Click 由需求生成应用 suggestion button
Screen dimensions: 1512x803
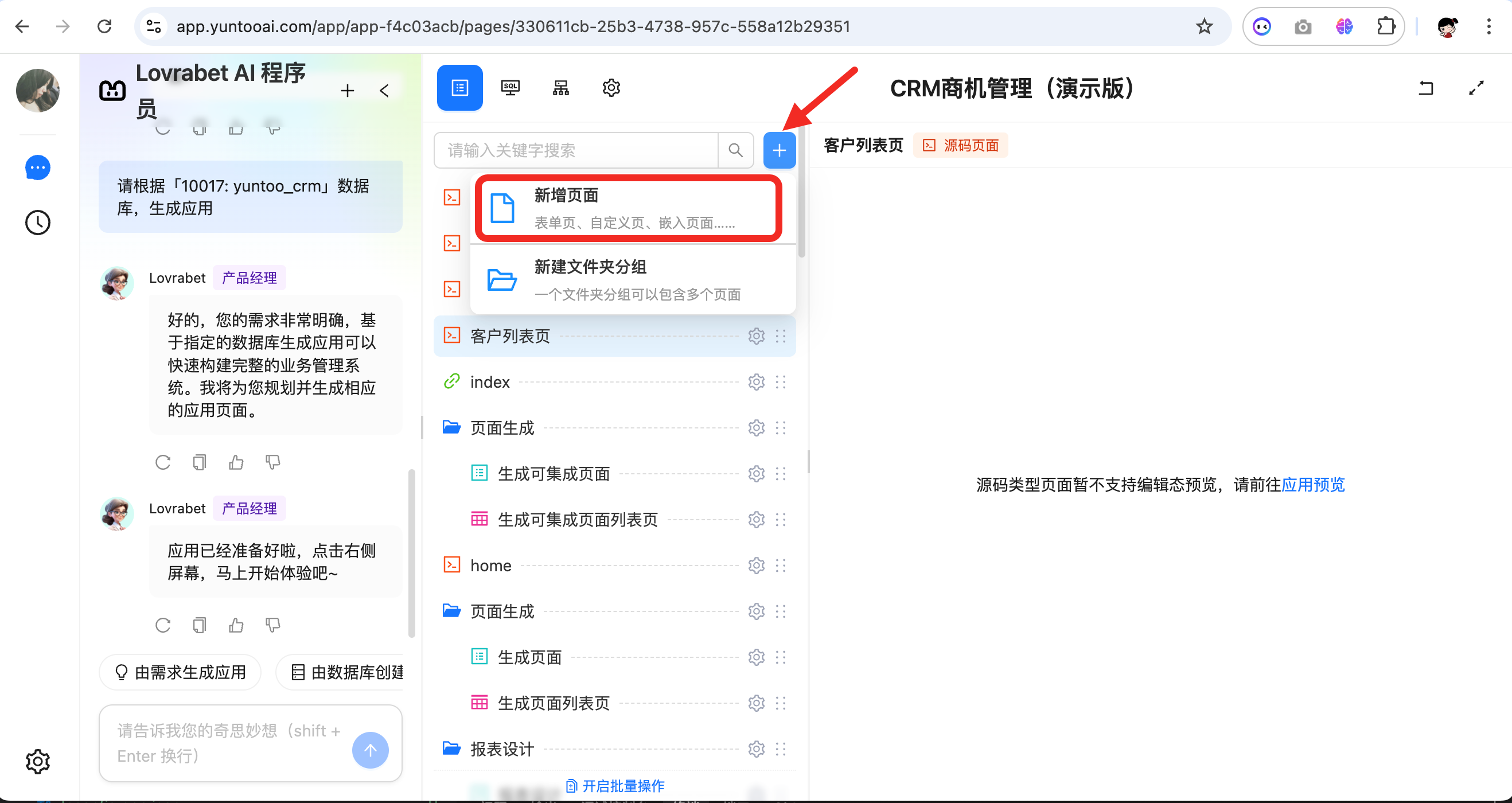(x=180, y=672)
